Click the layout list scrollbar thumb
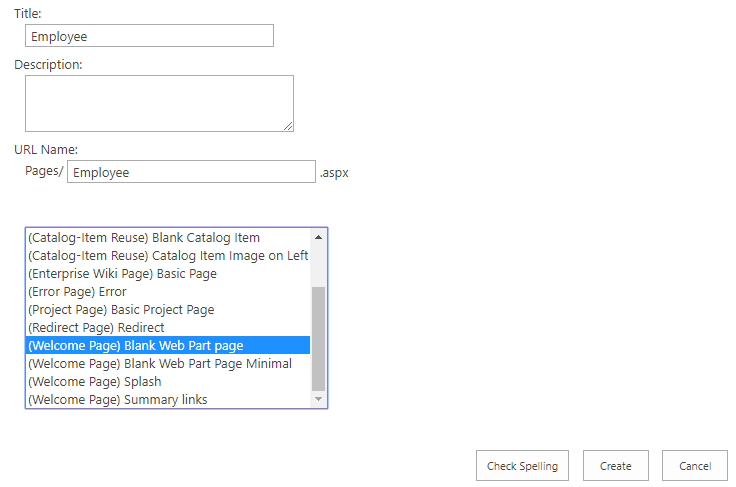The width and height of the screenshot is (736, 487). pyautogui.click(x=319, y=338)
